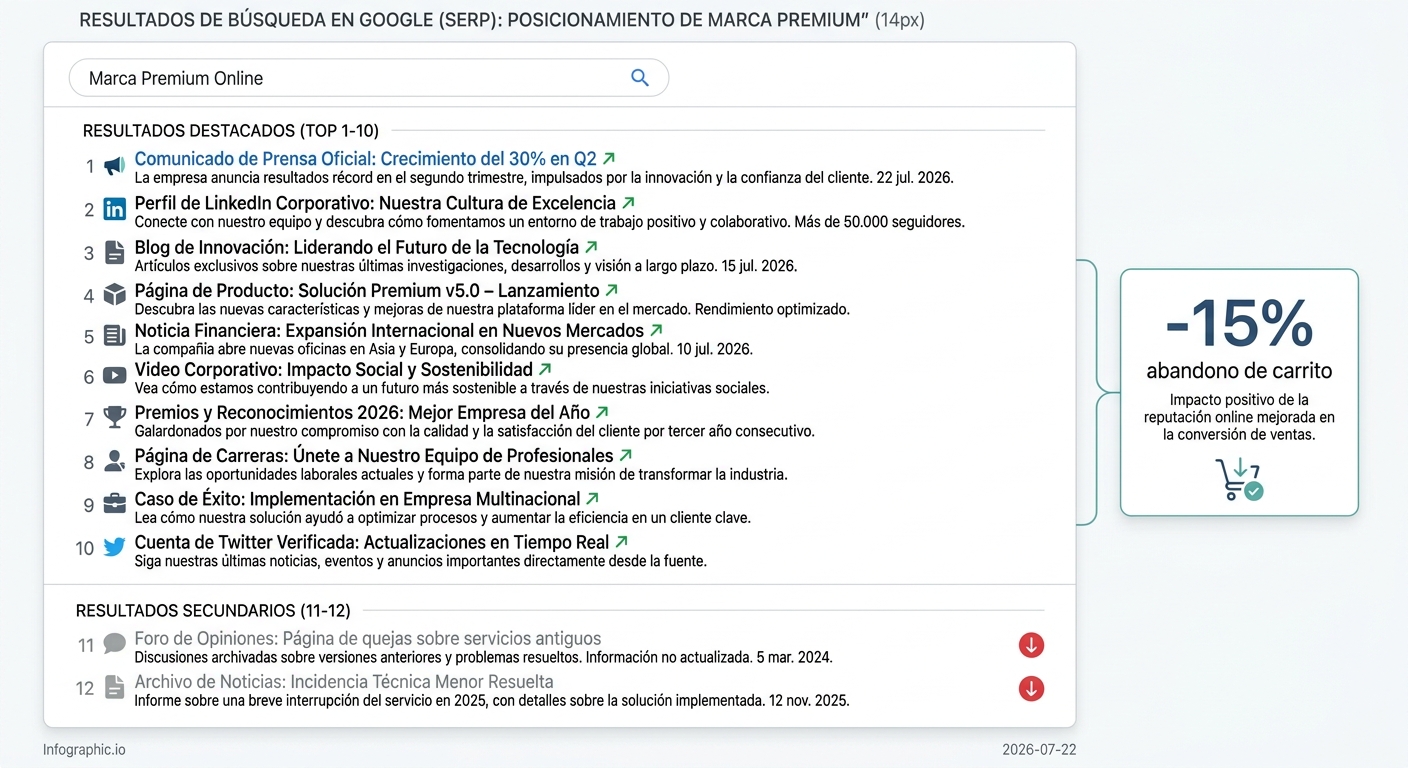The image size is (1408, 768).
Task: Click green arrow after Página de Producto title
Action: point(611,290)
